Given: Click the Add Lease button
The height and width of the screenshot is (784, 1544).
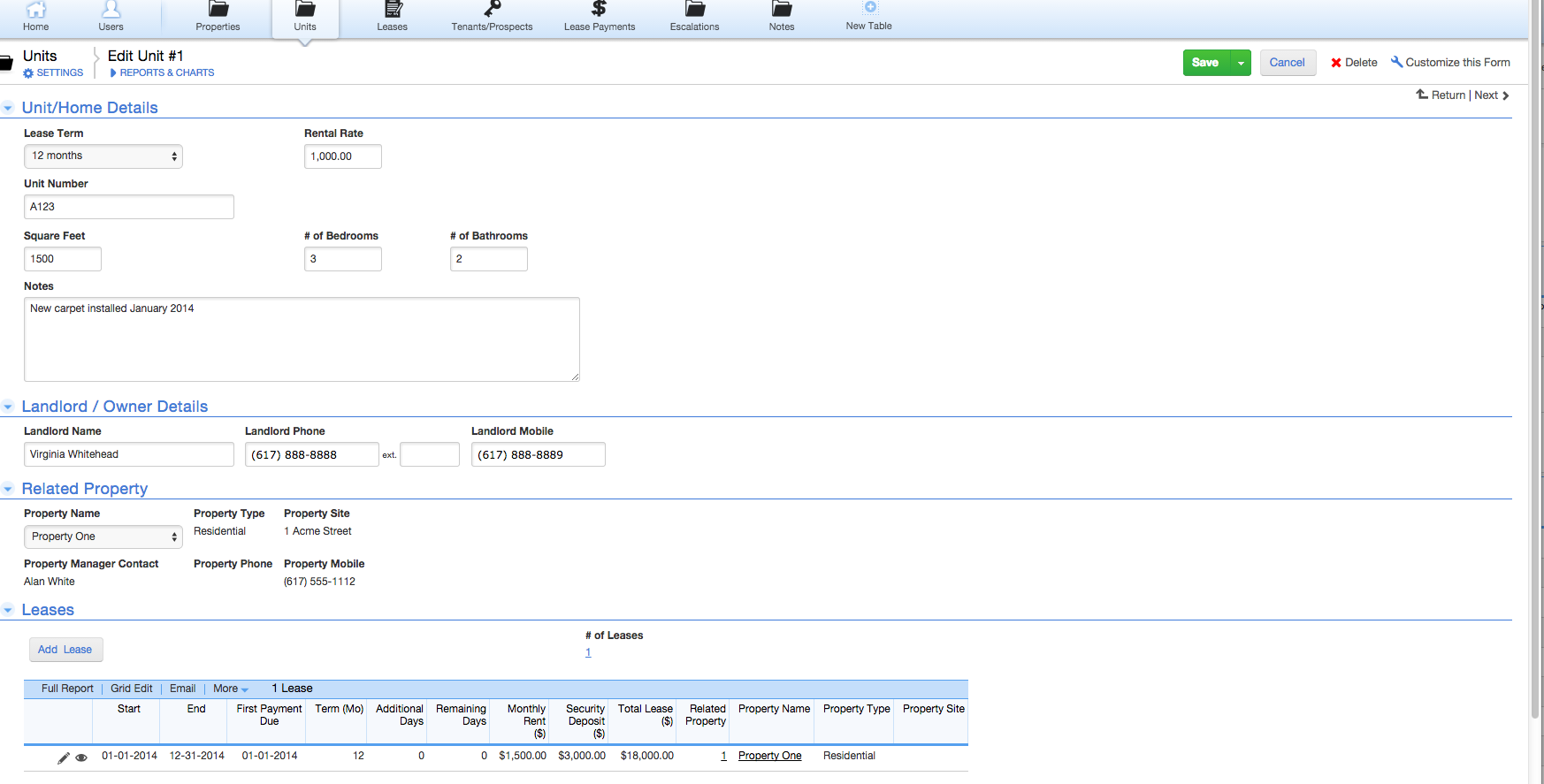Looking at the screenshot, I should tap(65, 650).
